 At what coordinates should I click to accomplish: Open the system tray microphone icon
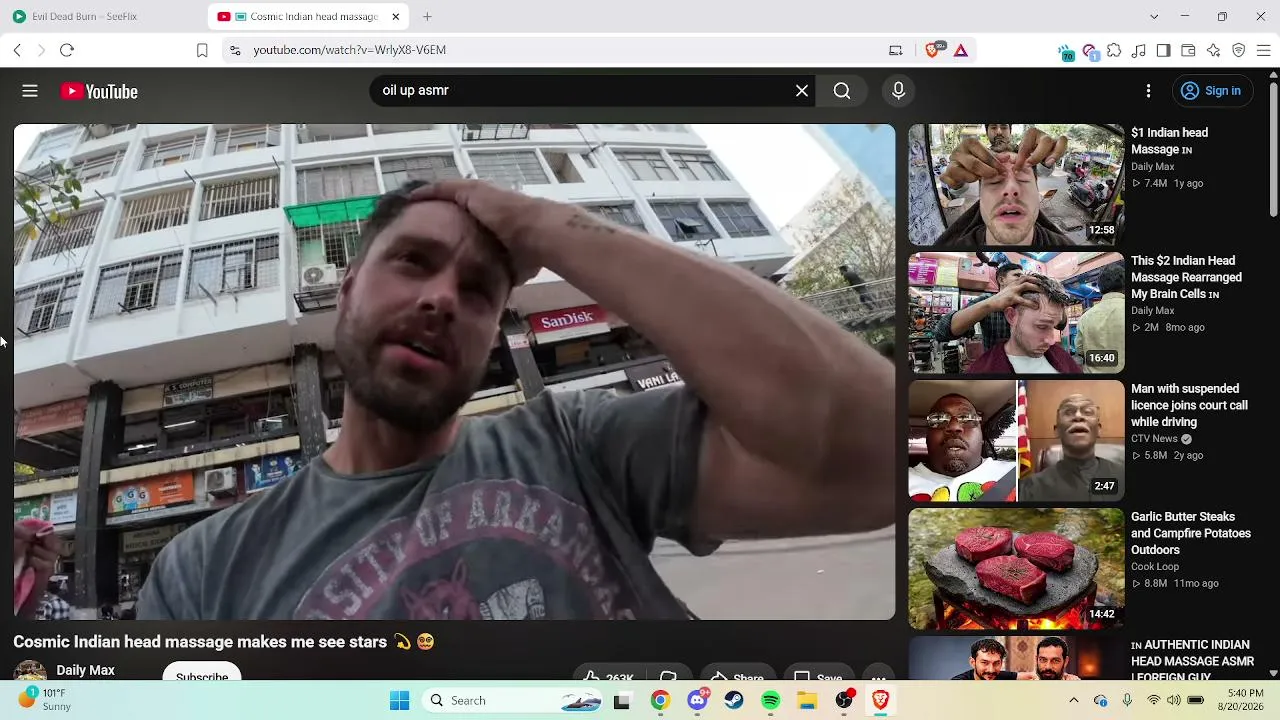coord(1127,701)
